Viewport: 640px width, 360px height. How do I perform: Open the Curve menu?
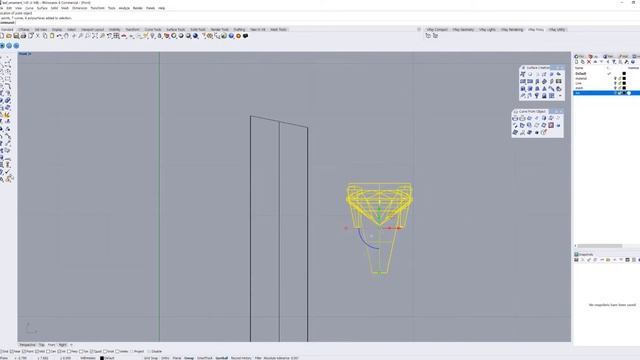pos(29,8)
